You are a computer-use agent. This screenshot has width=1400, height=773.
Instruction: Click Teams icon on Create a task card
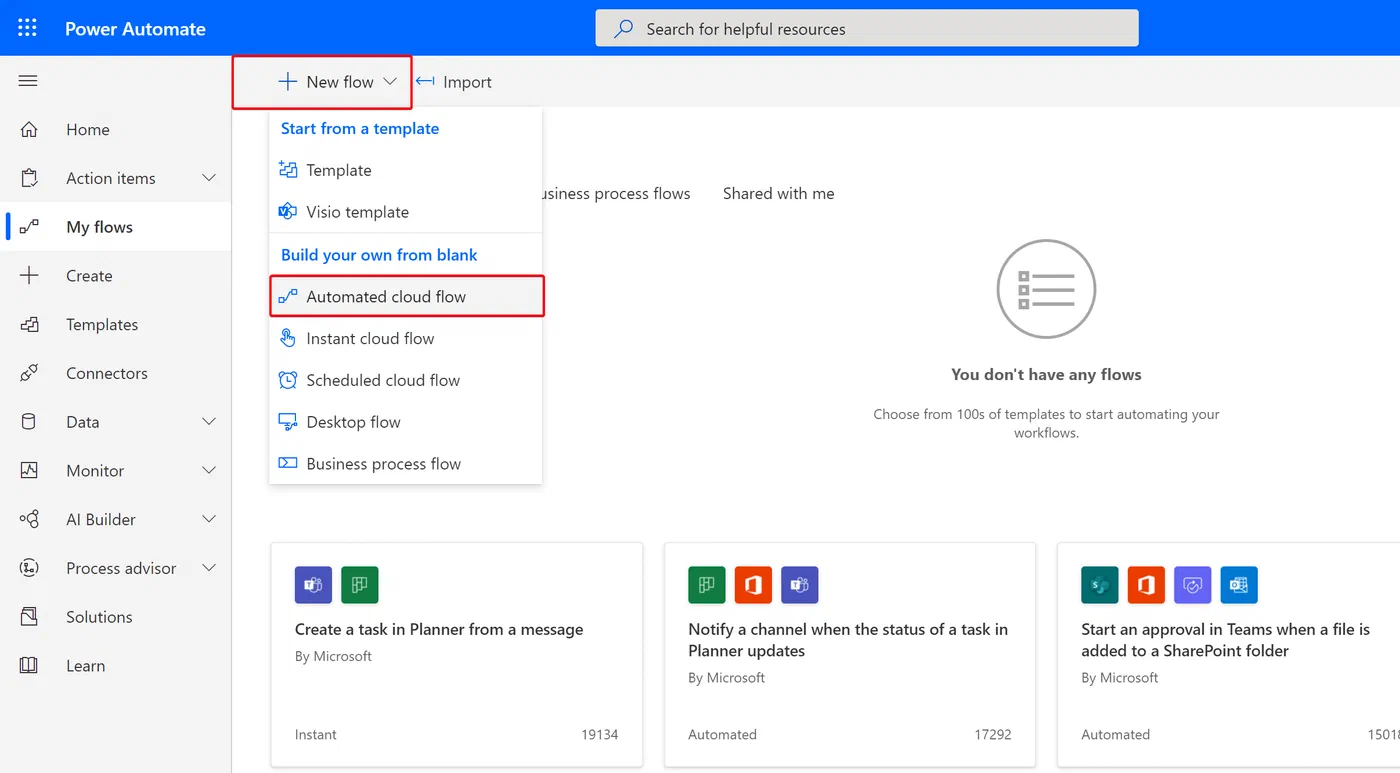[313, 585]
